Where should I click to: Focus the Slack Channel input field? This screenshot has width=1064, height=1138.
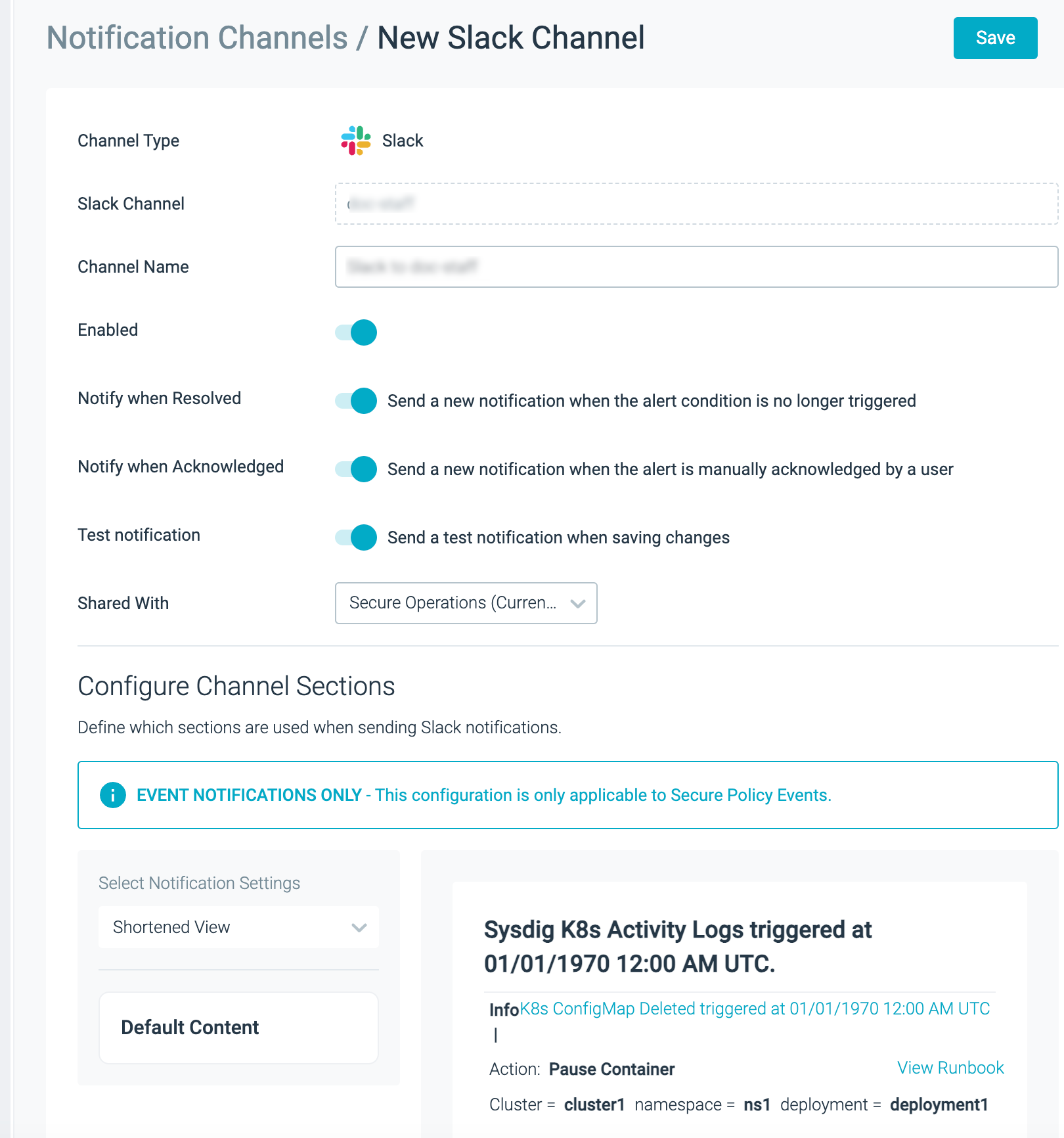[x=696, y=204]
